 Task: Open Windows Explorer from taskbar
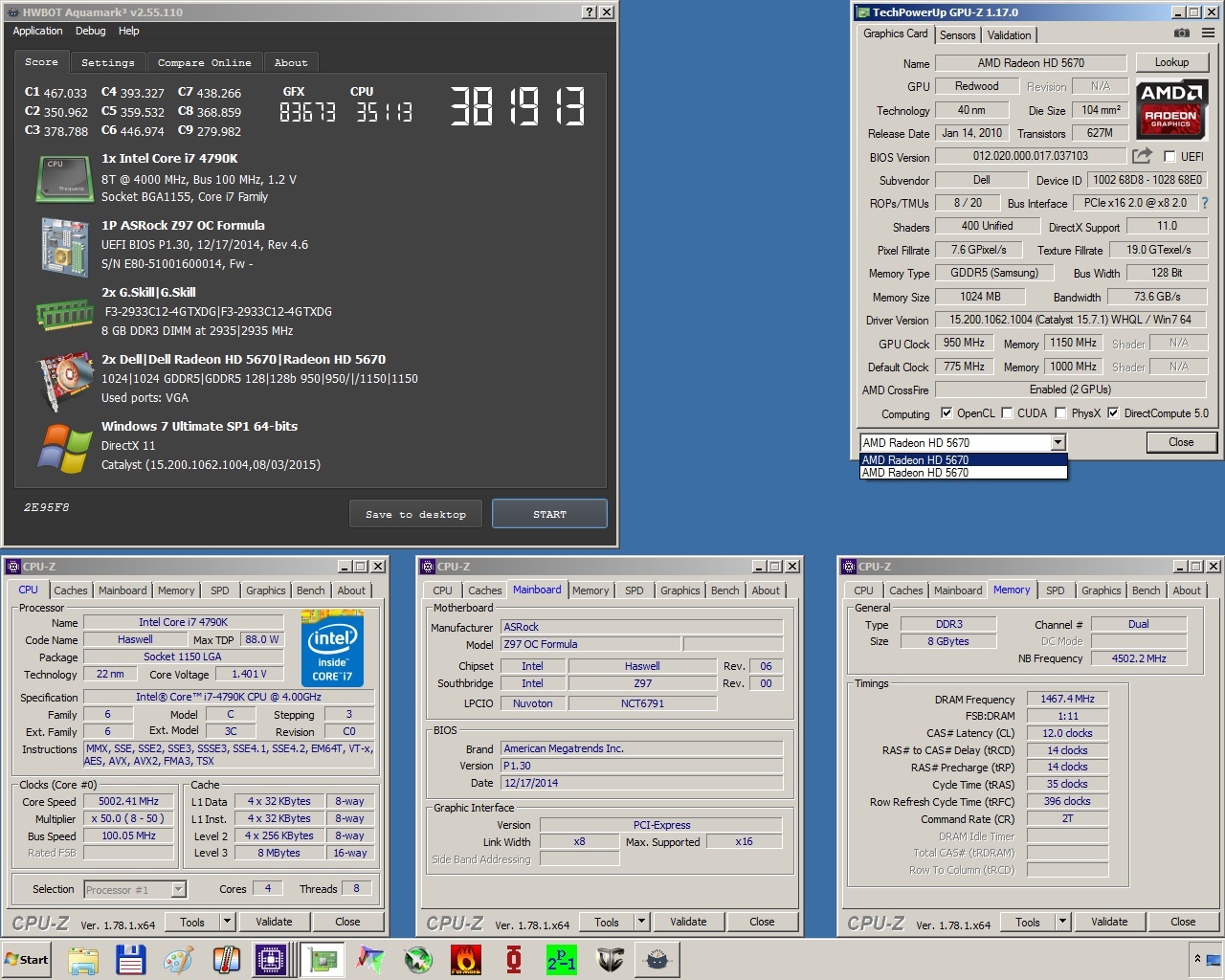click(83, 959)
